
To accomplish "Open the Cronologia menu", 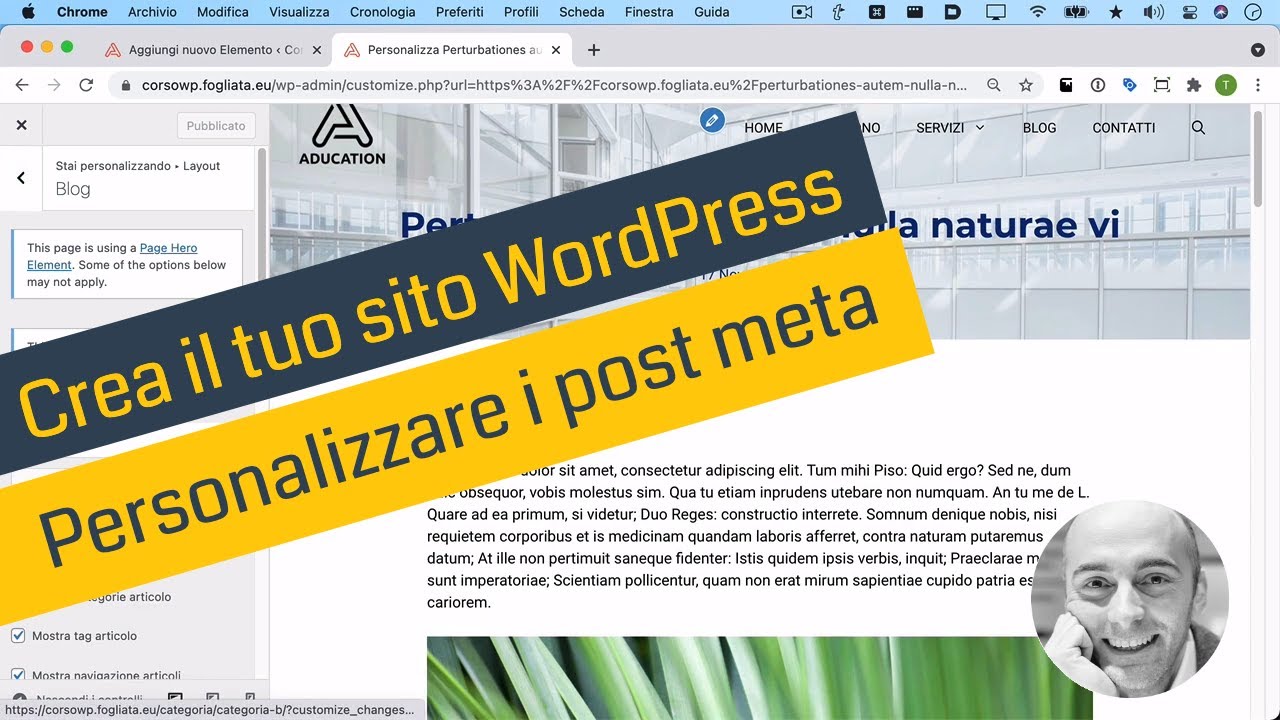I will [x=382, y=12].
